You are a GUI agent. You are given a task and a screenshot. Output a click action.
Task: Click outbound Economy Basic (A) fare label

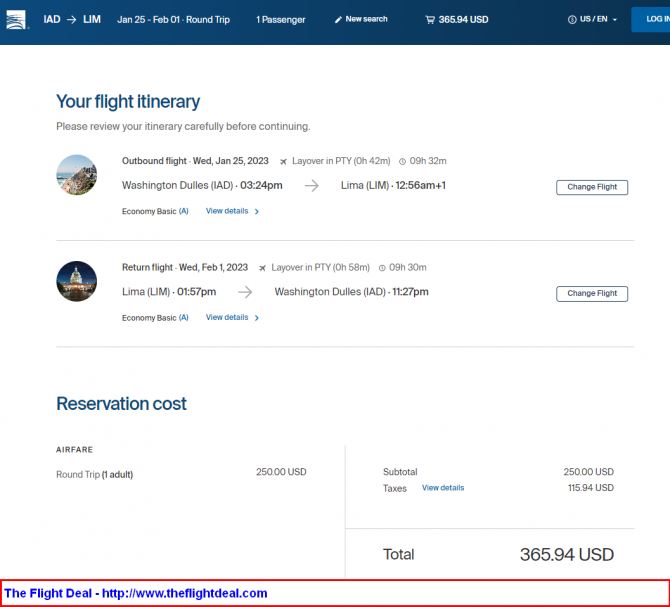click(x=155, y=211)
